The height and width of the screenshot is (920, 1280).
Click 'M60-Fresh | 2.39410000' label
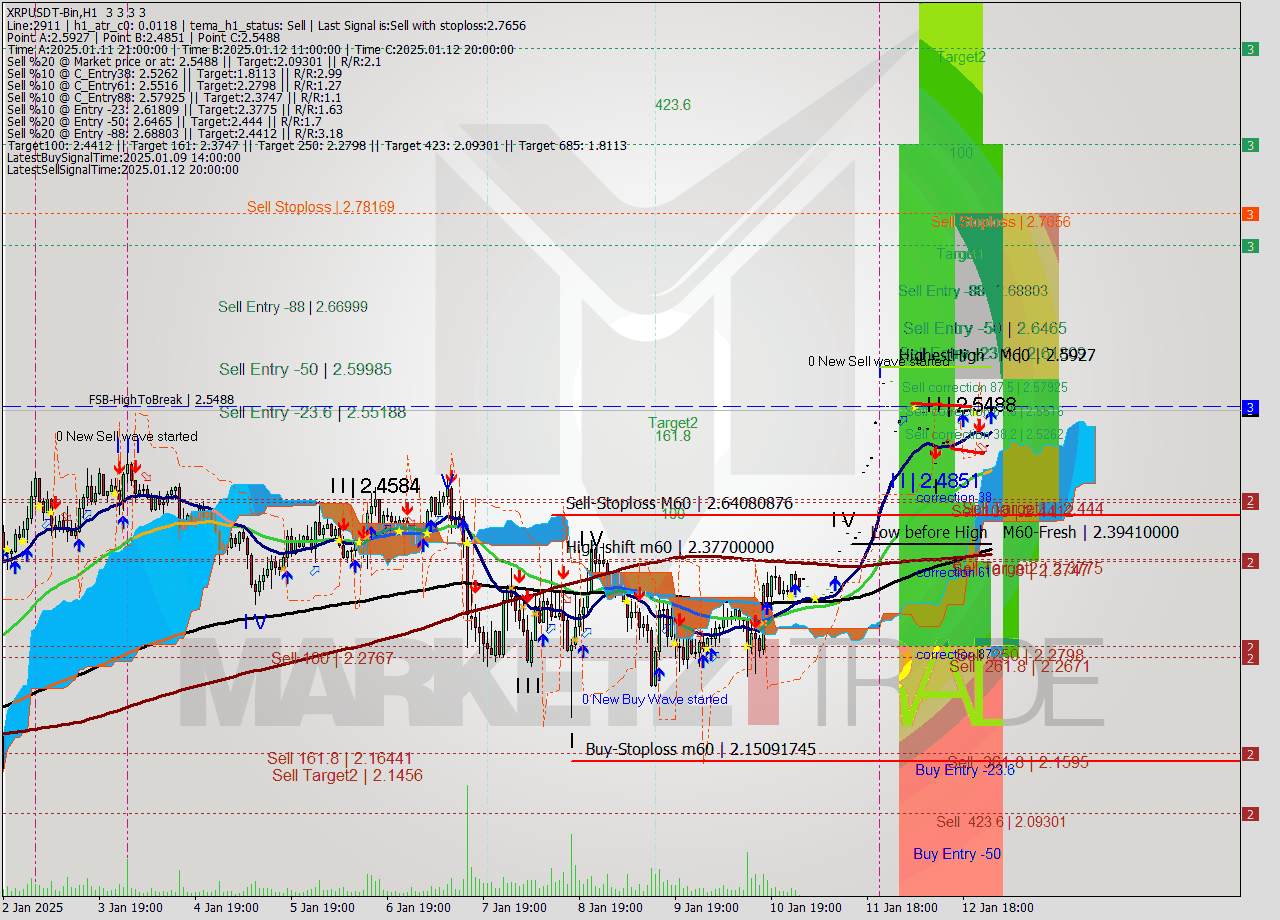point(1091,533)
